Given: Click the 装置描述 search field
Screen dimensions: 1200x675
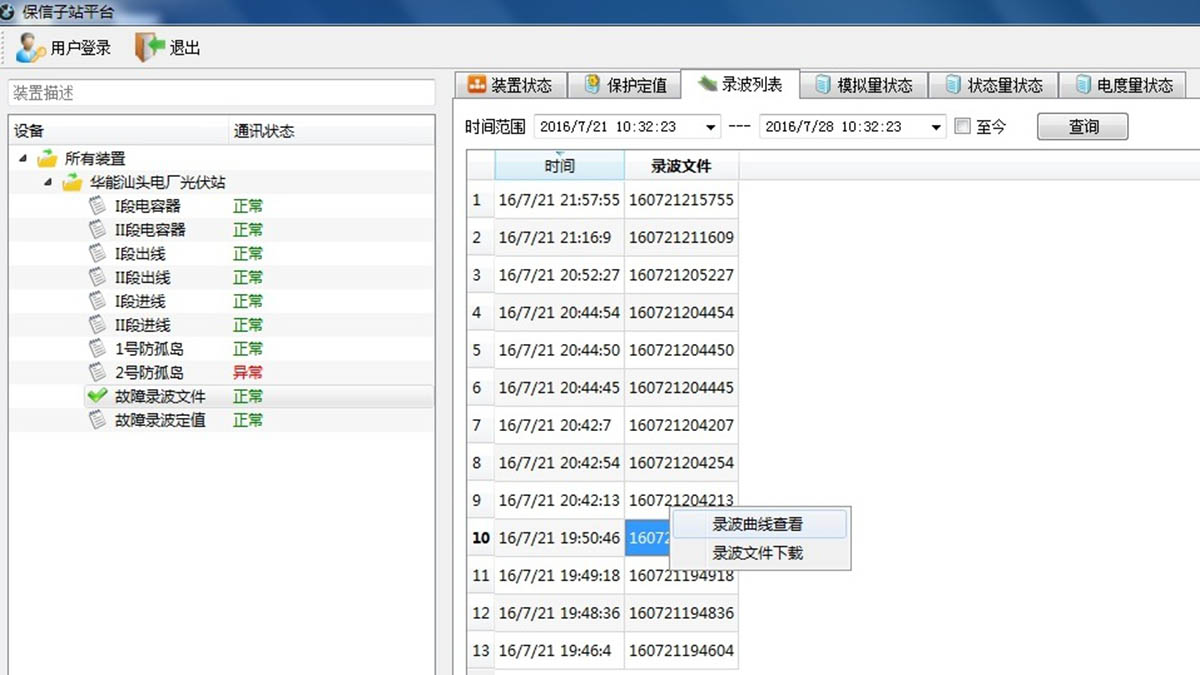Looking at the screenshot, I should click(x=222, y=93).
